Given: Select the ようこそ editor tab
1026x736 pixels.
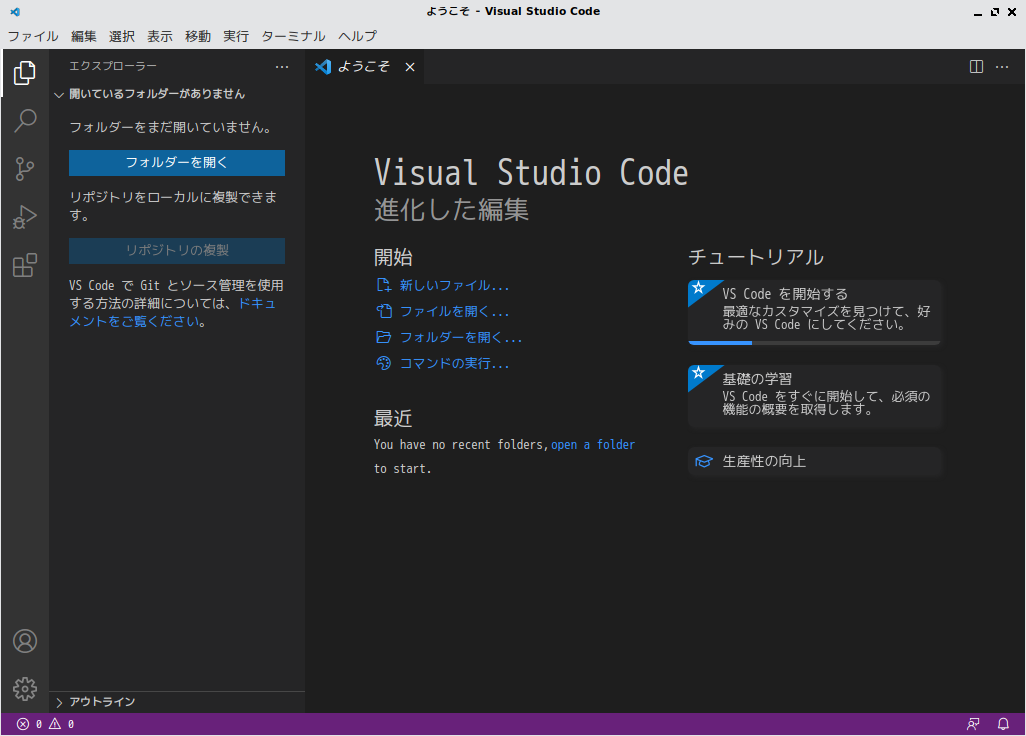Looking at the screenshot, I should point(363,67).
